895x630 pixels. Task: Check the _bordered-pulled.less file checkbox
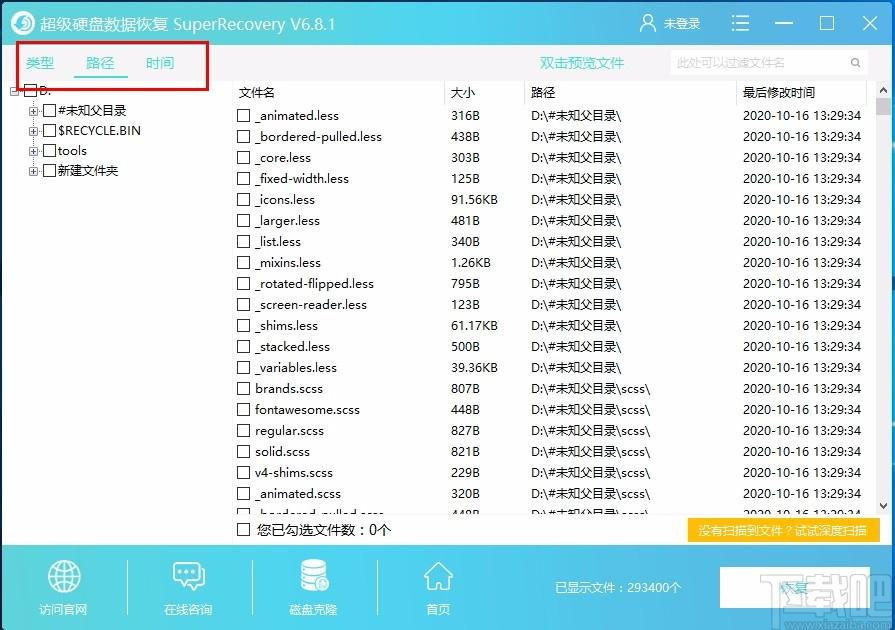(244, 137)
